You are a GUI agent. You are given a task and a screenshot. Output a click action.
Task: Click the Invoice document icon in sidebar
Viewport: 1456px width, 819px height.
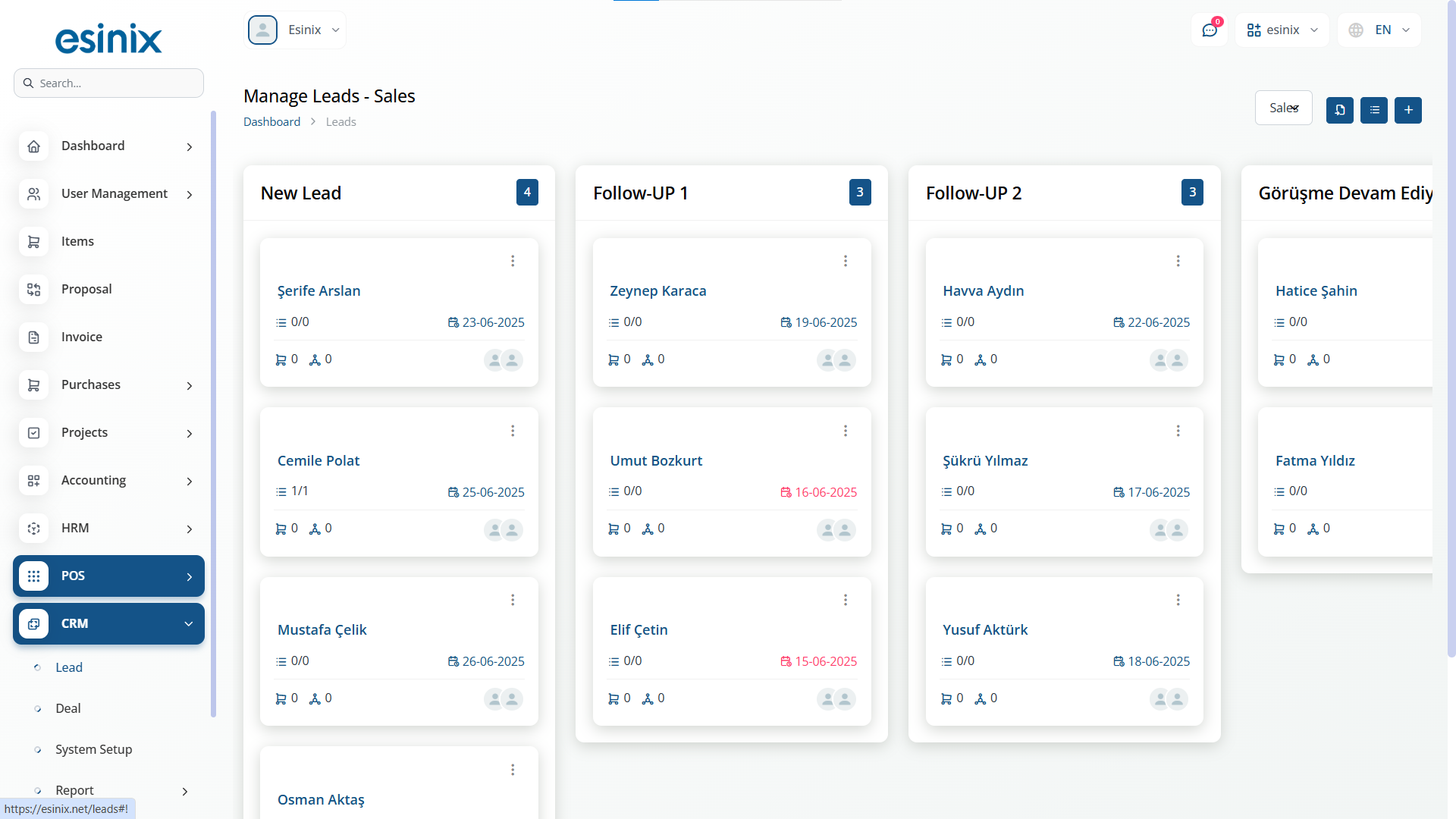coord(34,337)
